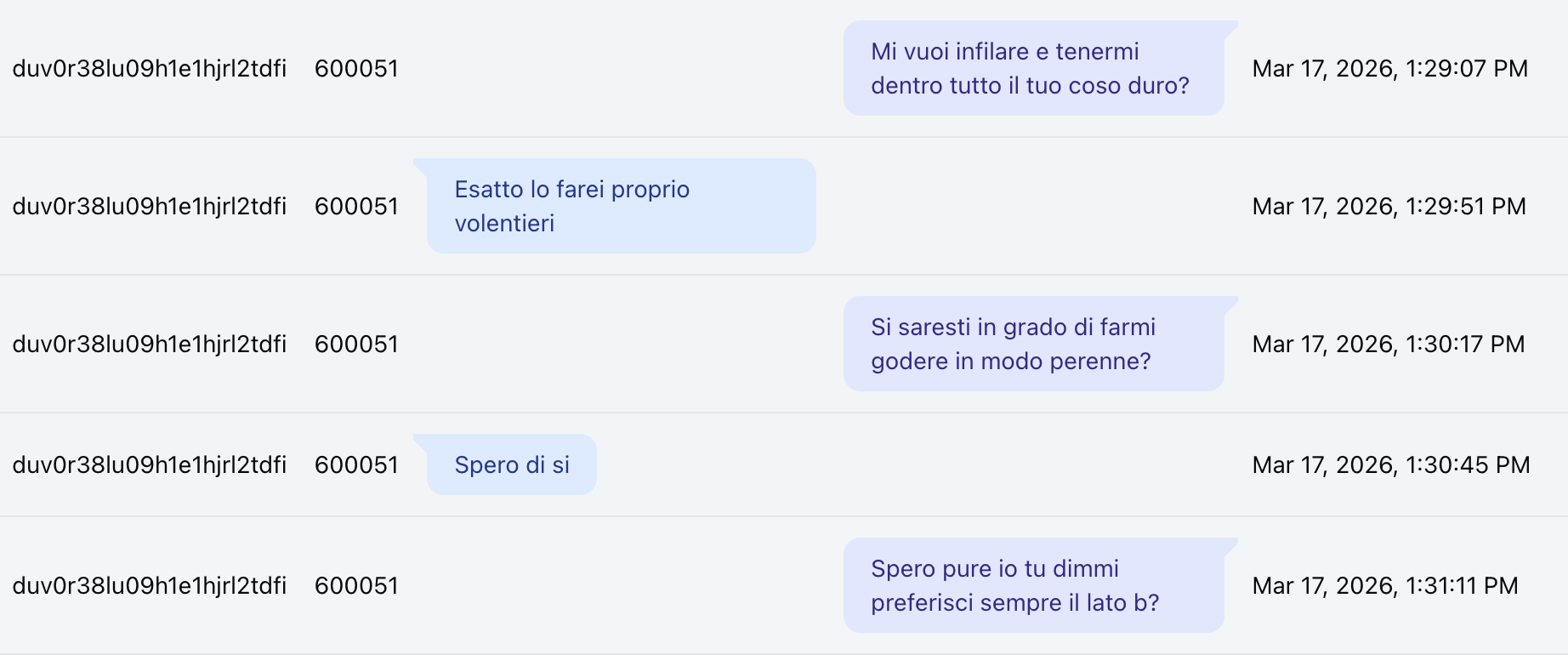The image size is (1568, 655).
Task: Click the message starting "Si saresti in grado"
Action: 1032,344
